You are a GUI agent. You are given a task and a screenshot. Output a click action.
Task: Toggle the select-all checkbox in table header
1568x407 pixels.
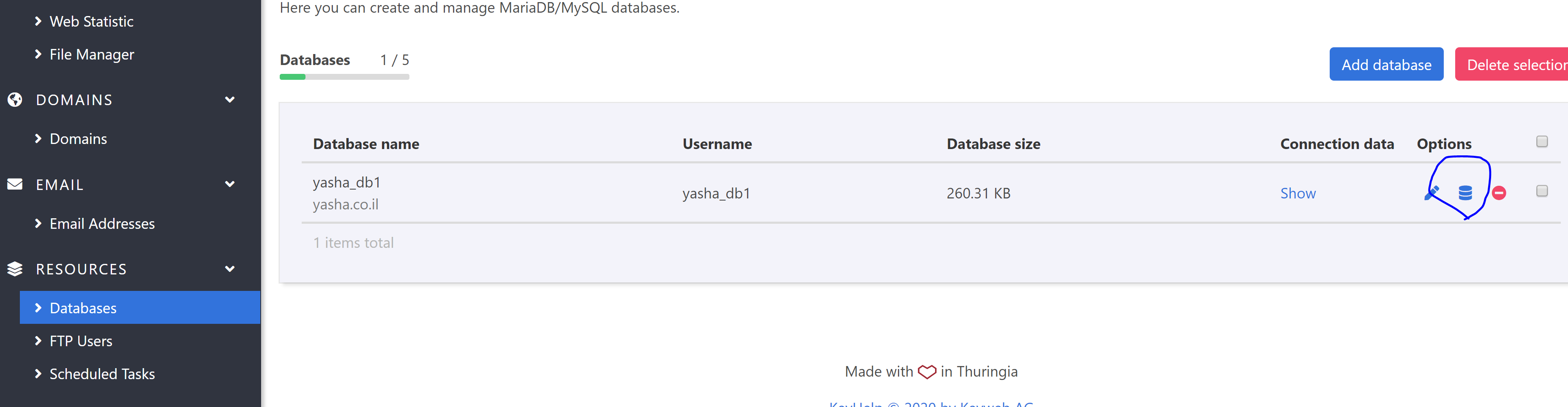pos(1541,142)
